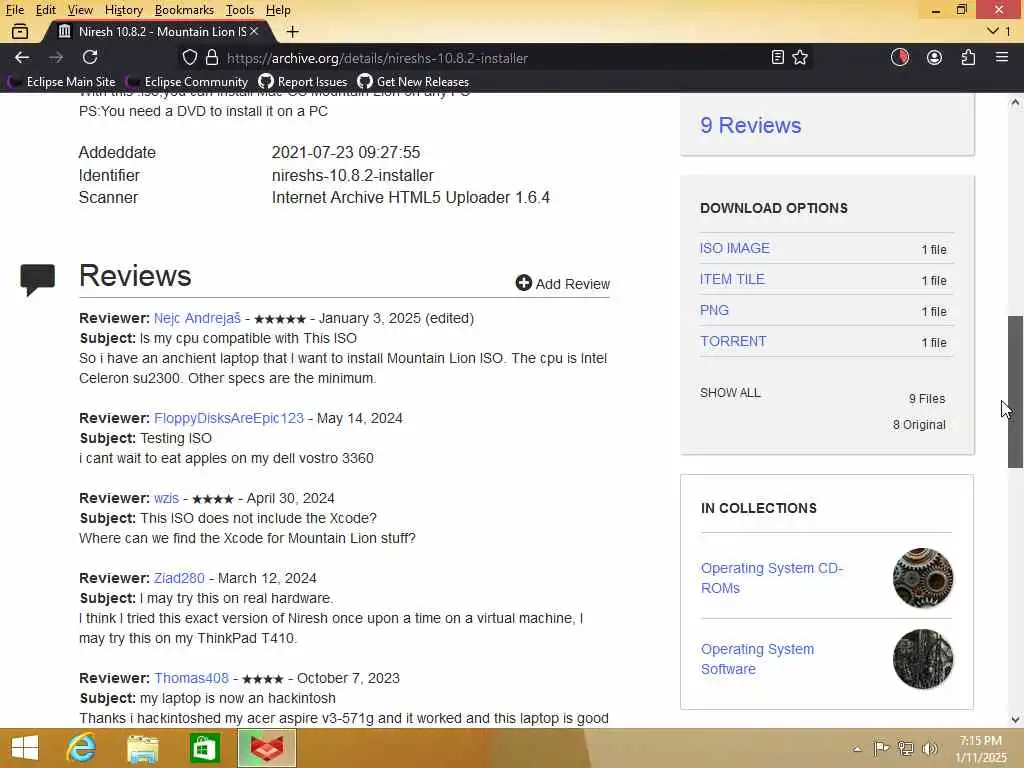Toggle reader view icon in address bar
Image resolution: width=1024 pixels, height=768 pixels.
777,57
